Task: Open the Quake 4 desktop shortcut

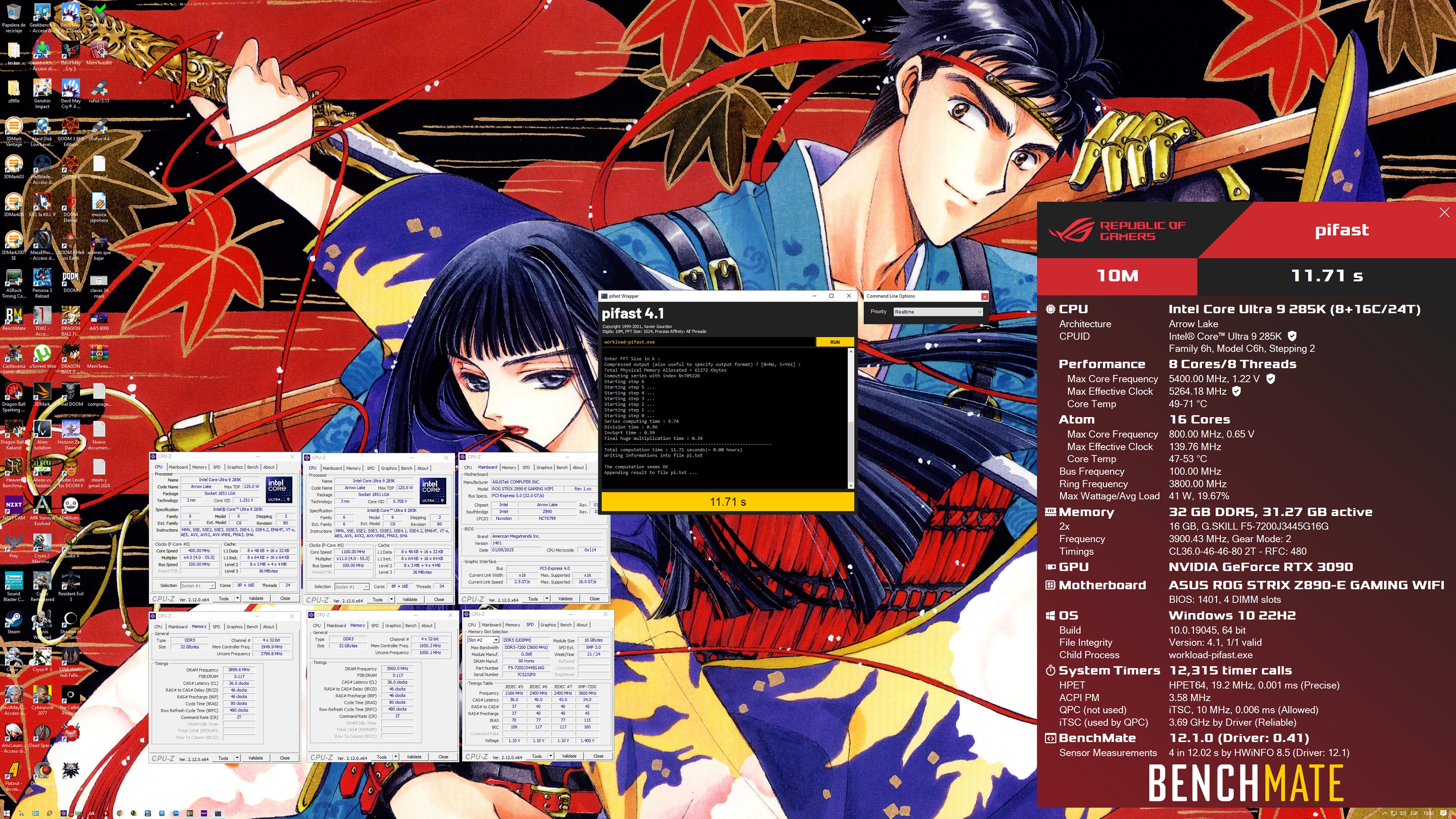Action: 71,546
